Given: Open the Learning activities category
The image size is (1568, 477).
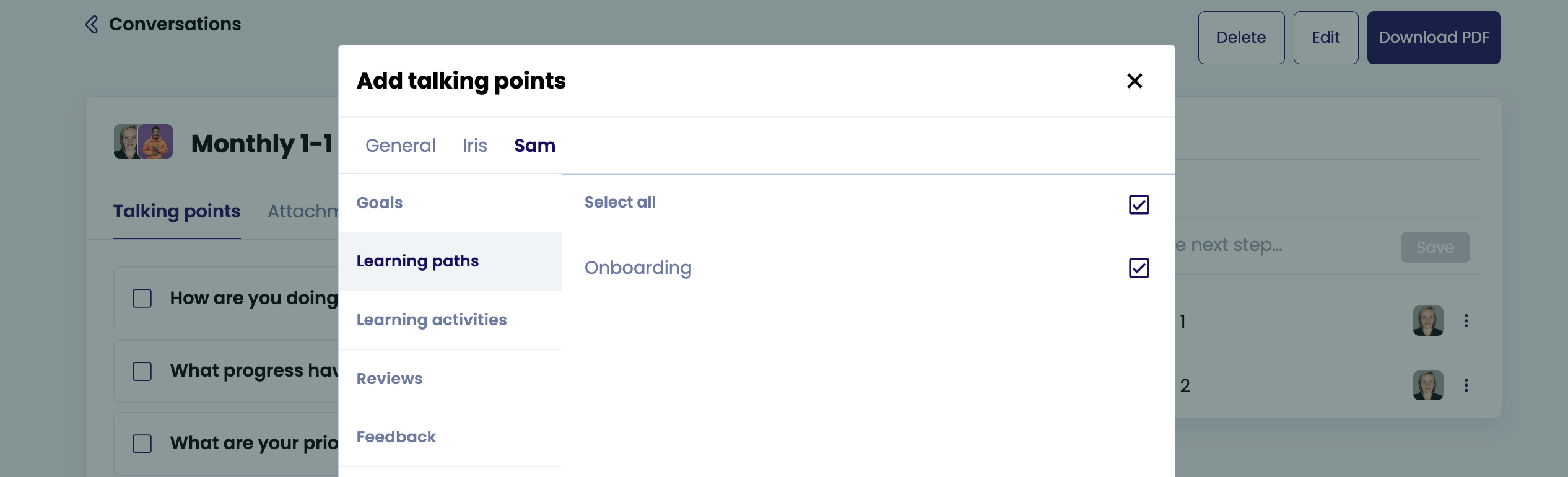Looking at the screenshot, I should pyautogui.click(x=432, y=320).
